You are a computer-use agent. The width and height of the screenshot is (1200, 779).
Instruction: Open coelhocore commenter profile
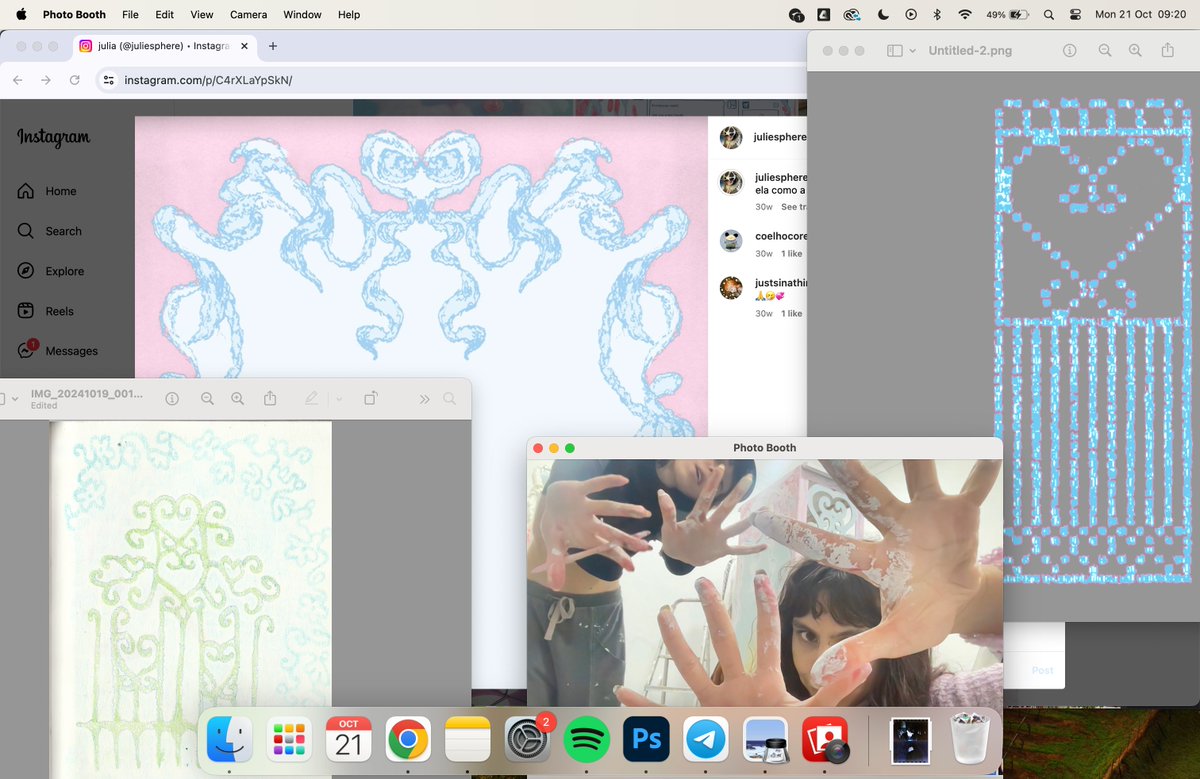731,240
